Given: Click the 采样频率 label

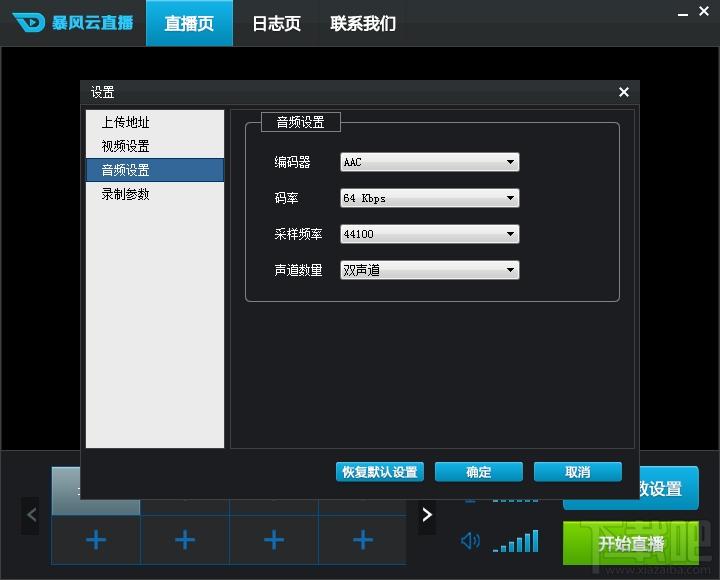Looking at the screenshot, I should pos(298,234).
